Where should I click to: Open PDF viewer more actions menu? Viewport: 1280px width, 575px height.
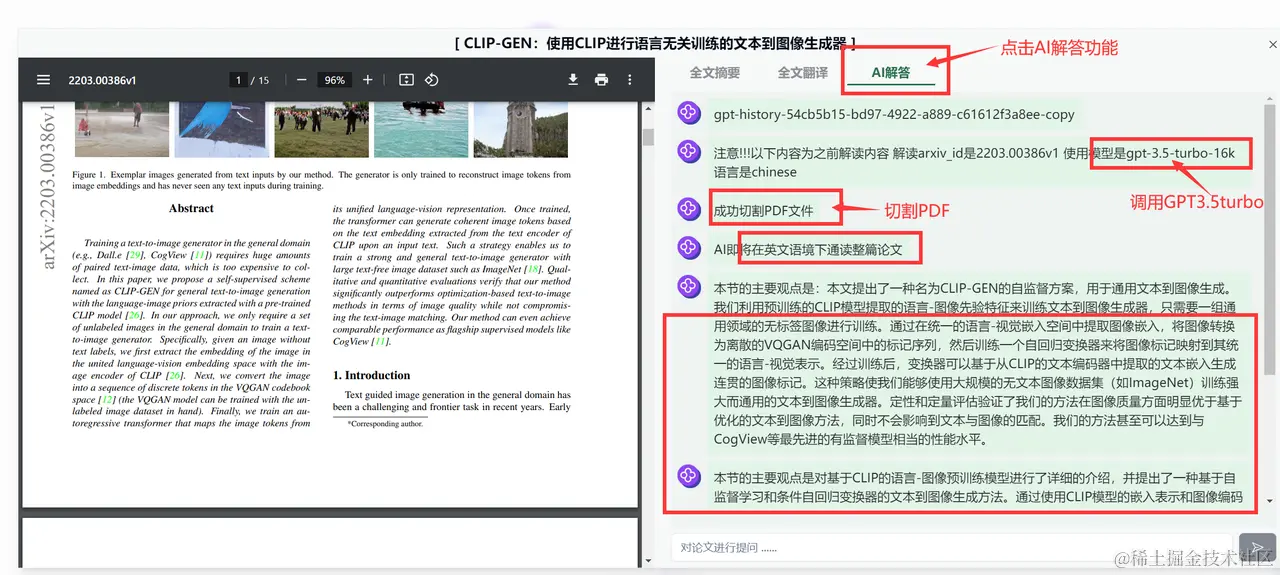[x=629, y=80]
